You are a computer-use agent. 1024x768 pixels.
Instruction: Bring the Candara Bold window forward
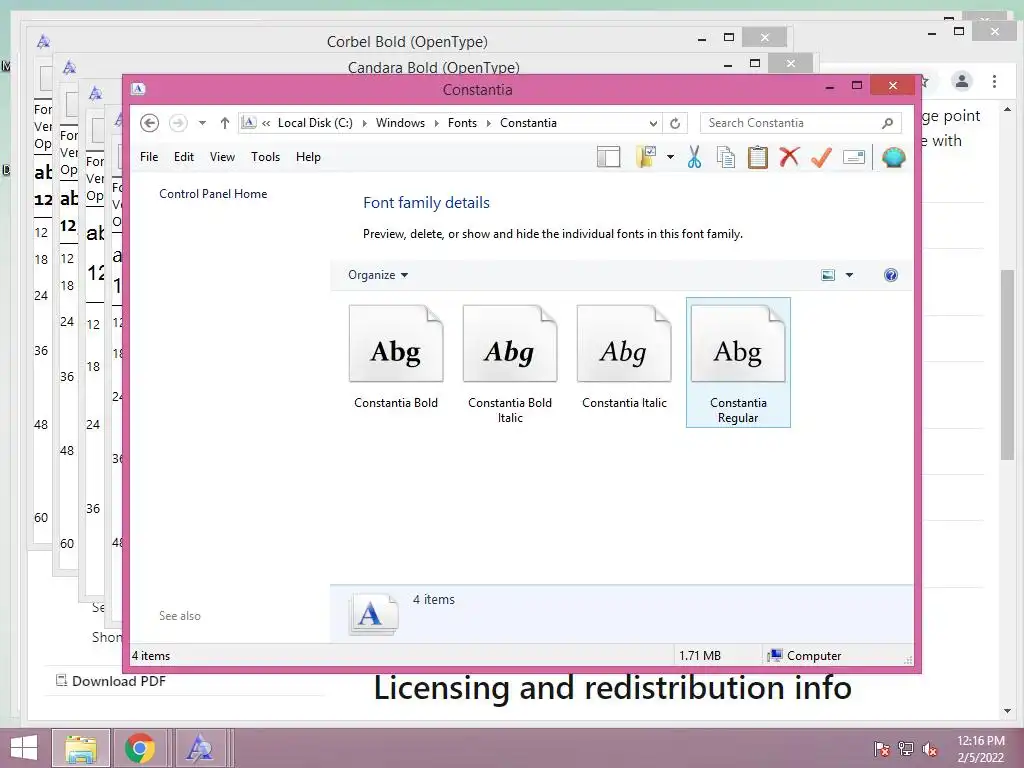coord(434,67)
